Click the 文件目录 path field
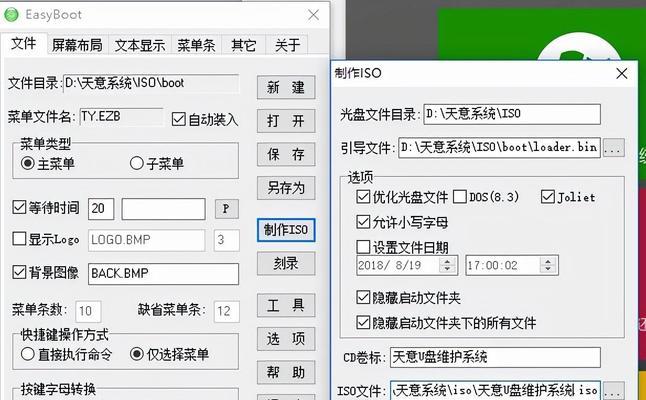Screen dimensions: 646x400 pos(151,84)
